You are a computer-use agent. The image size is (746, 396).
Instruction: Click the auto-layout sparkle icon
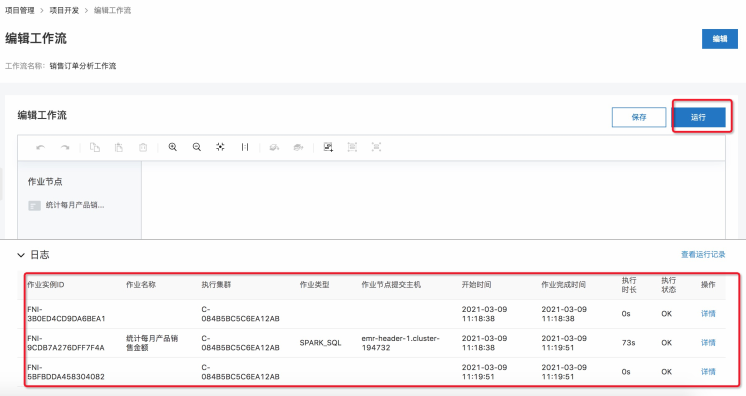point(220,147)
